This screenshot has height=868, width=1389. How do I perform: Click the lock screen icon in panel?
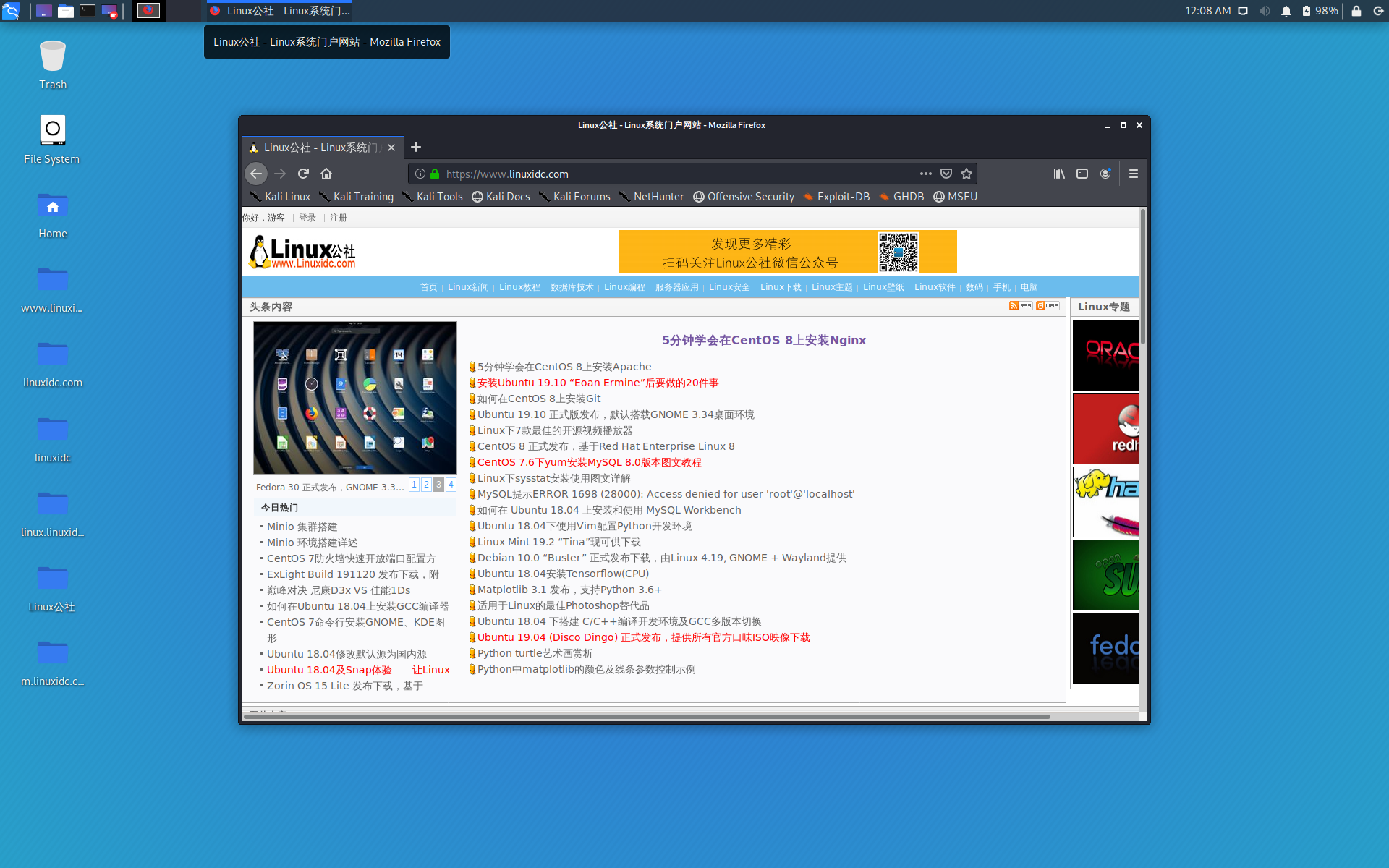1356,11
